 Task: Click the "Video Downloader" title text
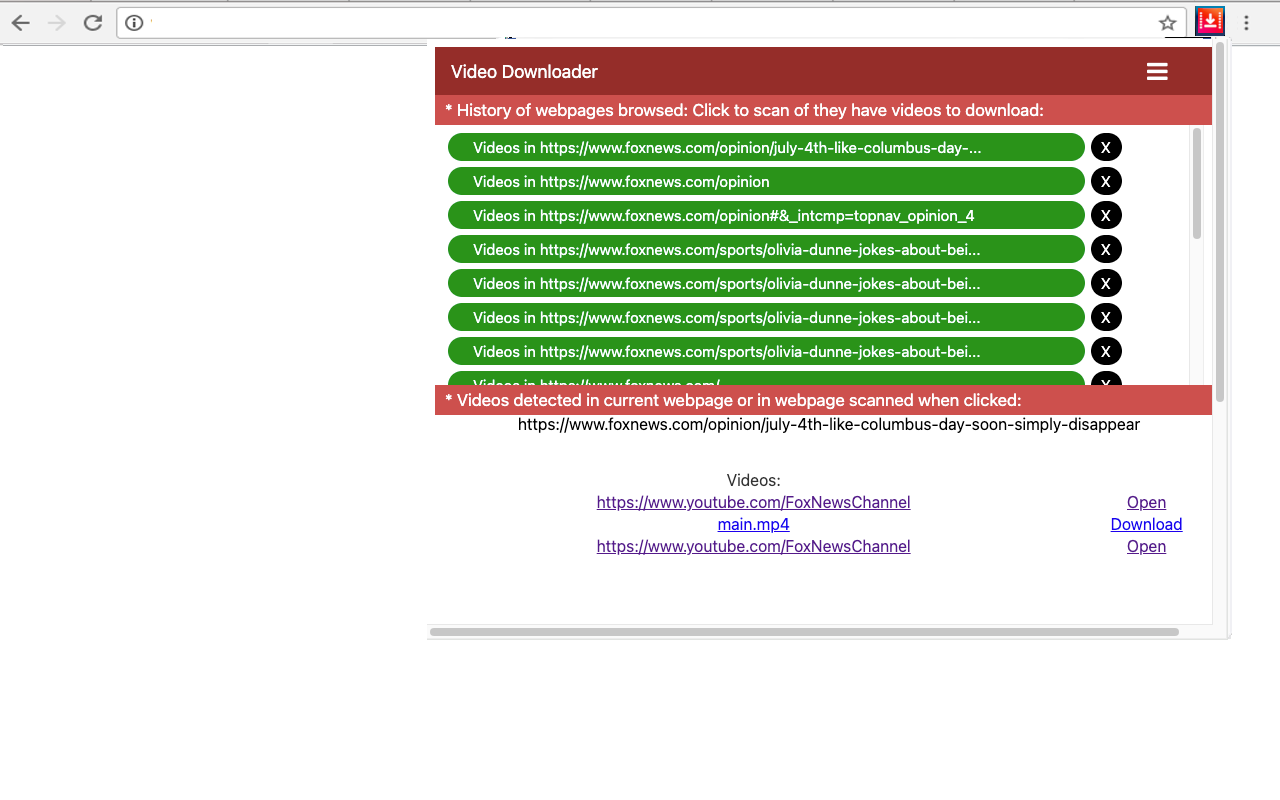[524, 71]
